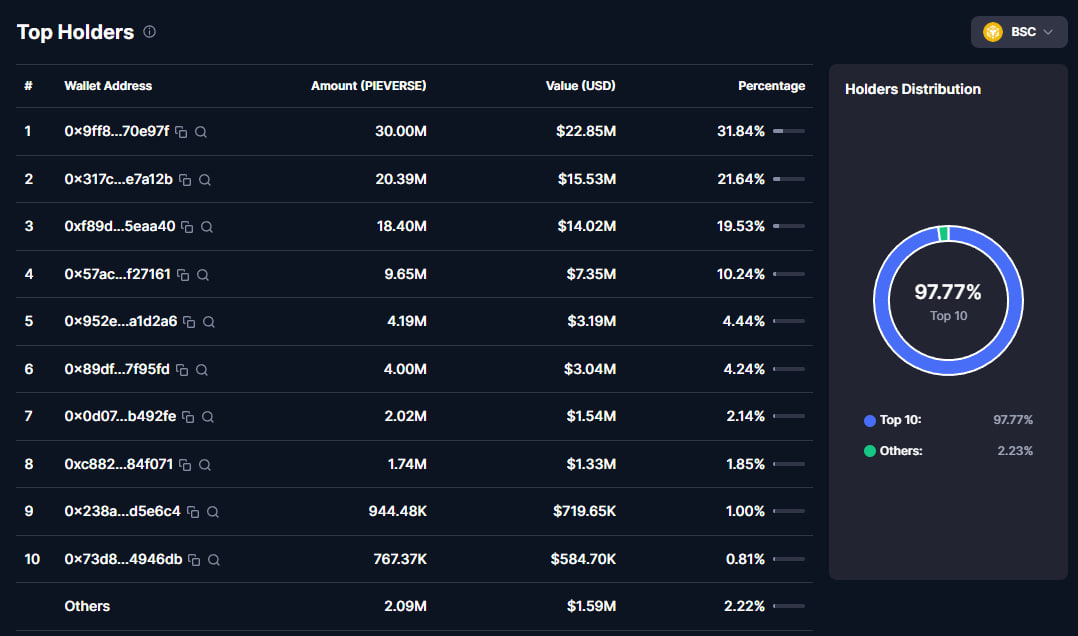Copy wallet address 0x73d8...4946db

(x=194, y=560)
